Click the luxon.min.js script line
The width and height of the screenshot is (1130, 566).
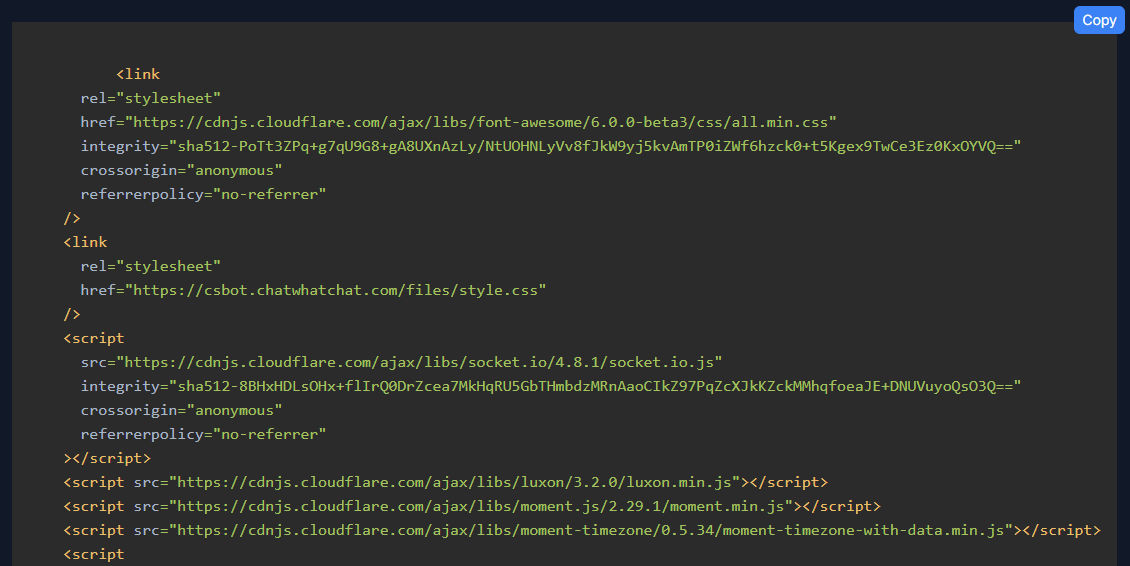pyautogui.click(x=445, y=482)
